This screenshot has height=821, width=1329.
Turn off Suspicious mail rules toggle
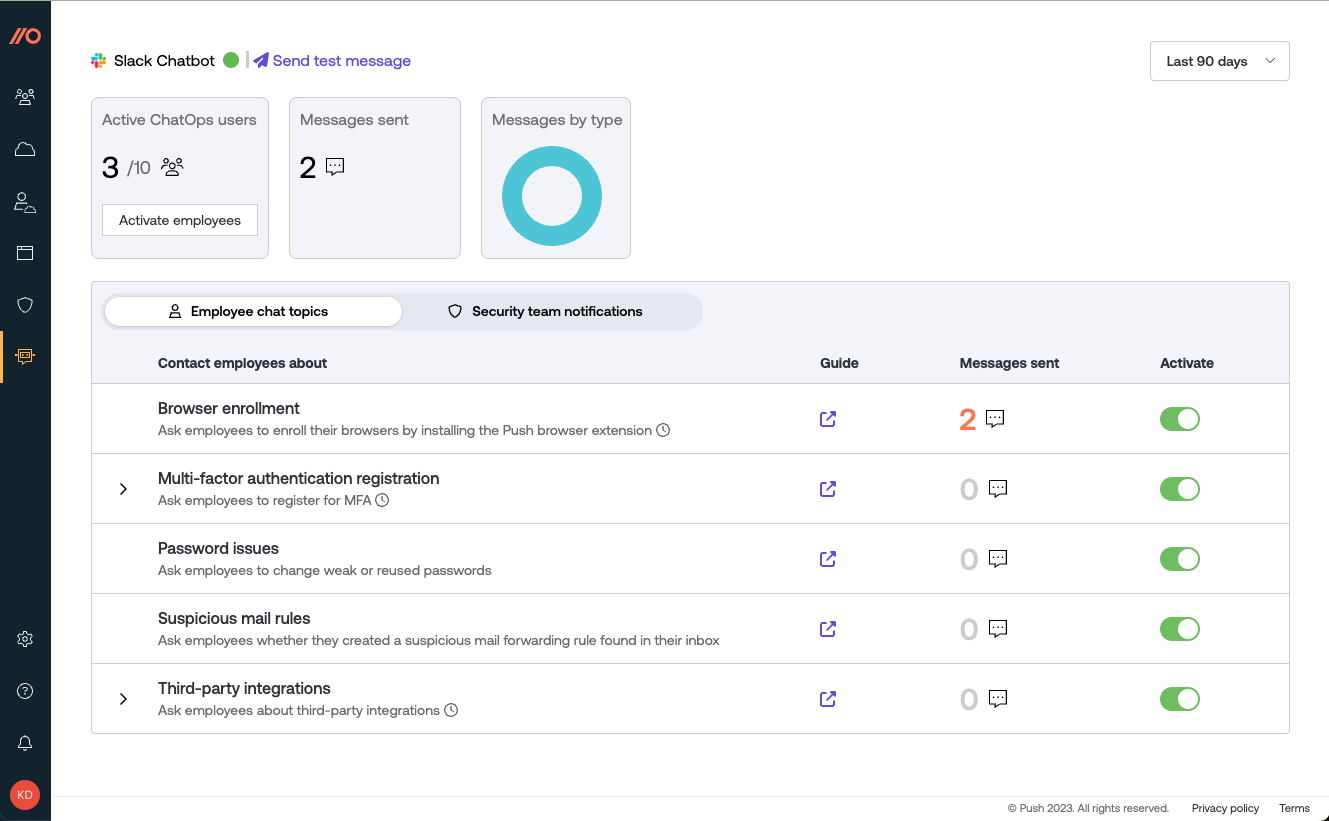click(1180, 629)
